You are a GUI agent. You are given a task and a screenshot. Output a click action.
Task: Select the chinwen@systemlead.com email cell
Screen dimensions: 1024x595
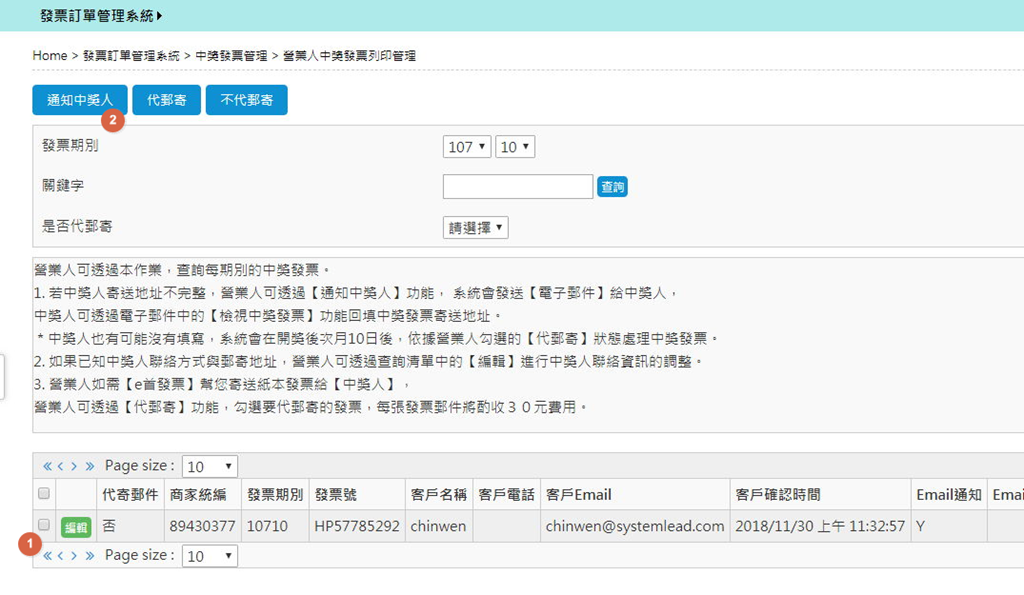pos(635,526)
